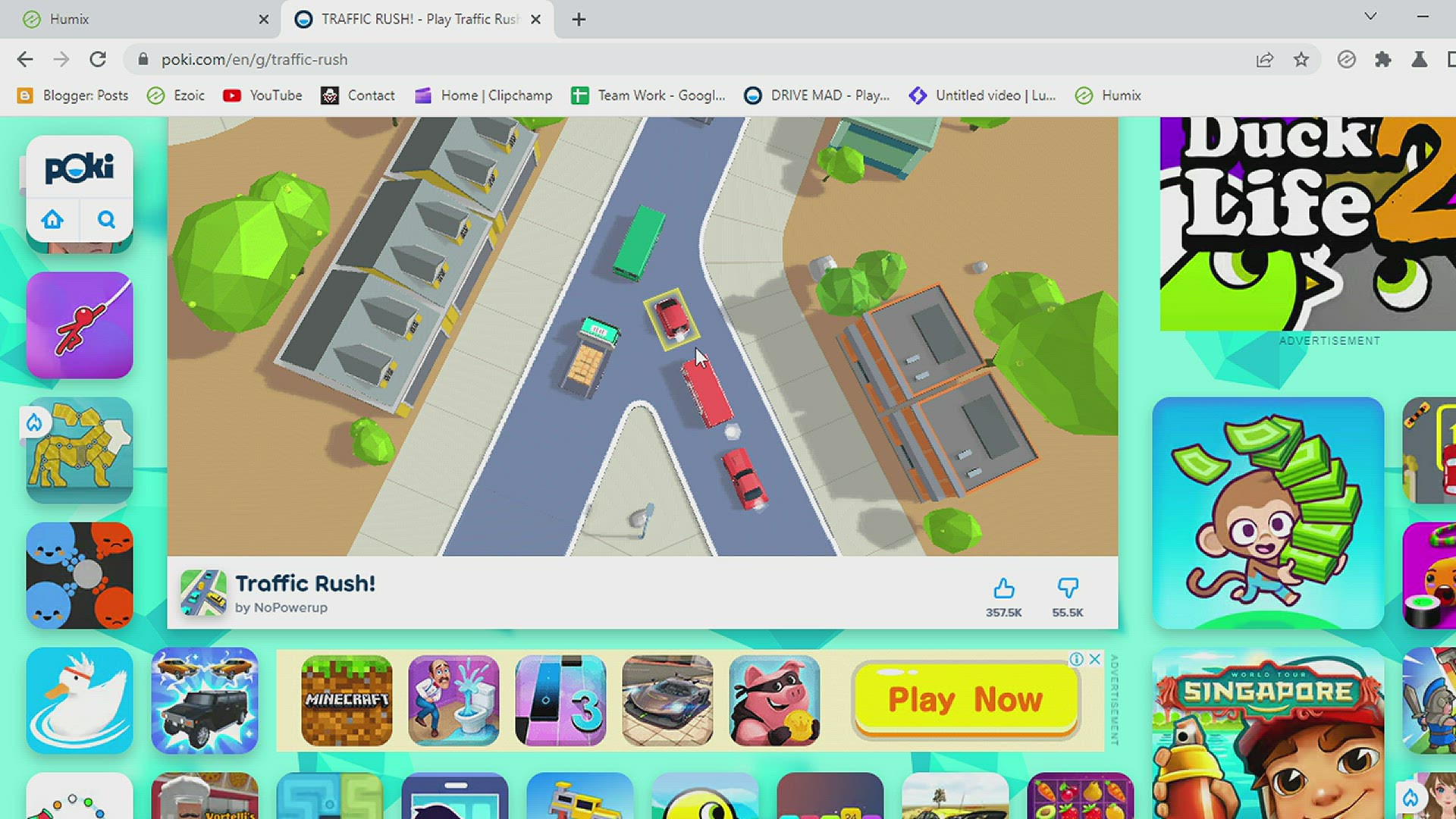Click the Poki home icon

pyautogui.click(x=52, y=220)
